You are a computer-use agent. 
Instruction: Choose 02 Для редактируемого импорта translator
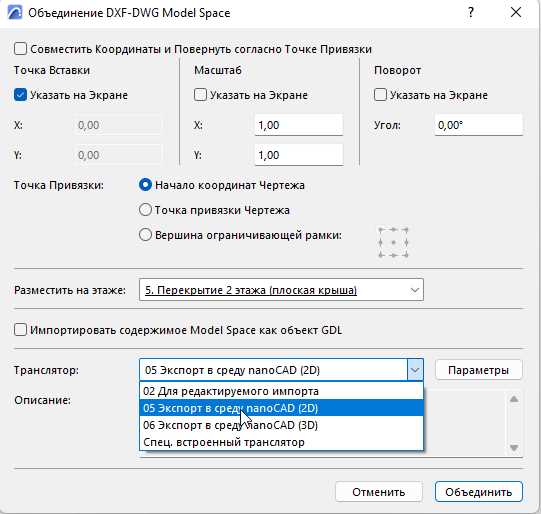(281, 391)
